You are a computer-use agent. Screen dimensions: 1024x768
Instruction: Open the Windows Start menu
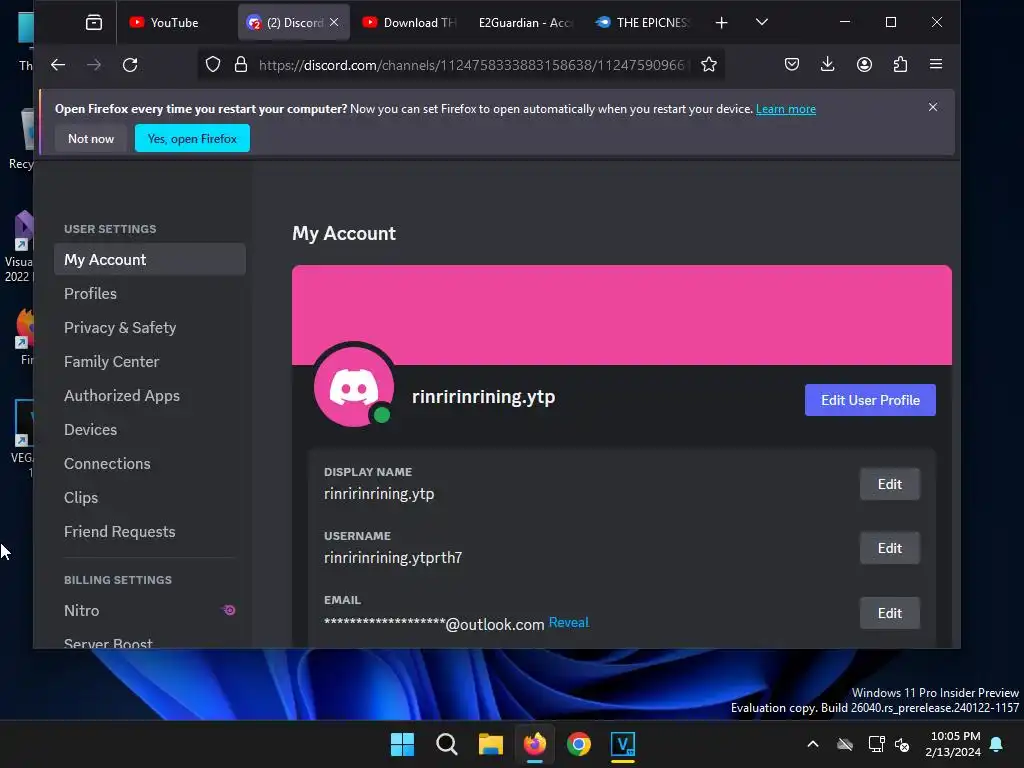(x=402, y=744)
